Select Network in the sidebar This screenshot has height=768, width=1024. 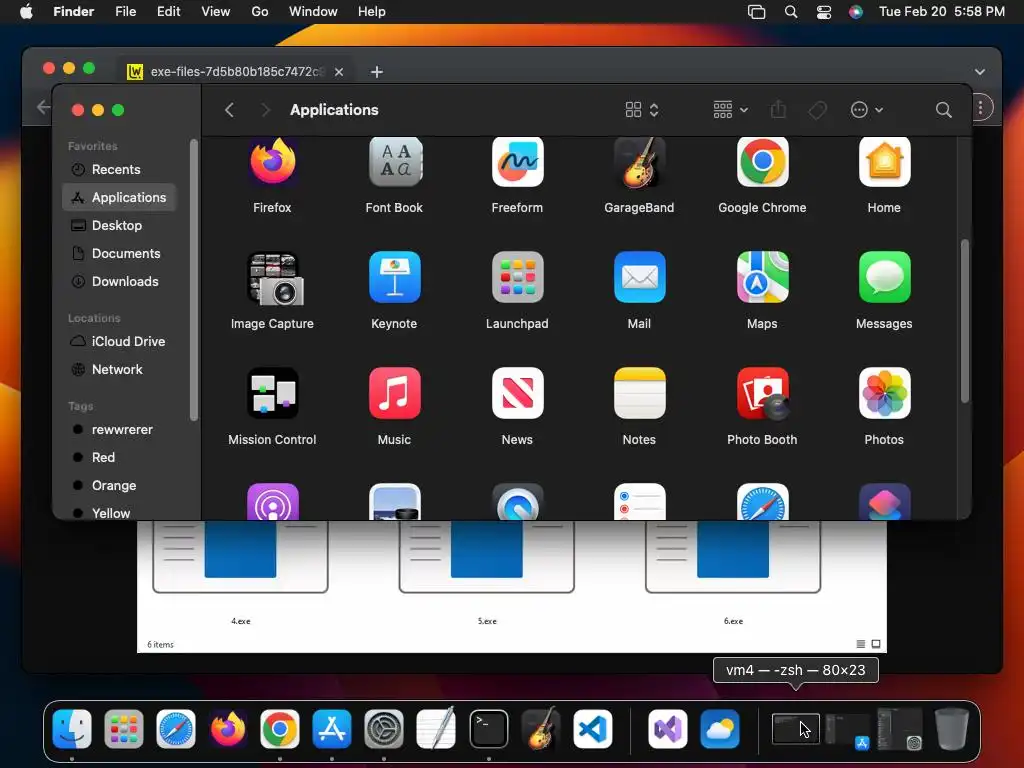pyautogui.click(x=120, y=370)
